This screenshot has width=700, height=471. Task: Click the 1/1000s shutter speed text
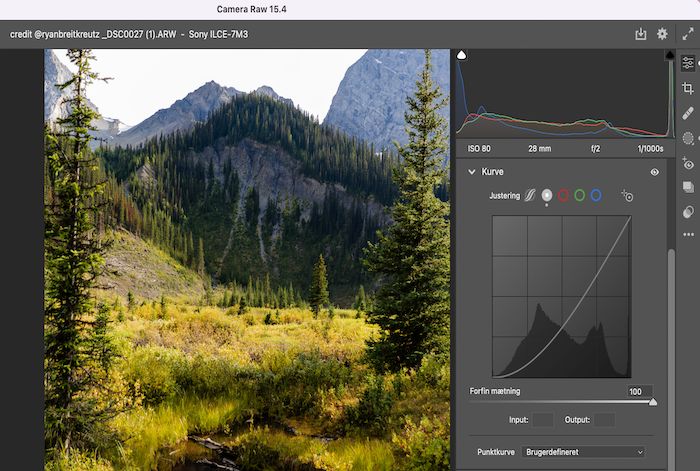[650, 149]
